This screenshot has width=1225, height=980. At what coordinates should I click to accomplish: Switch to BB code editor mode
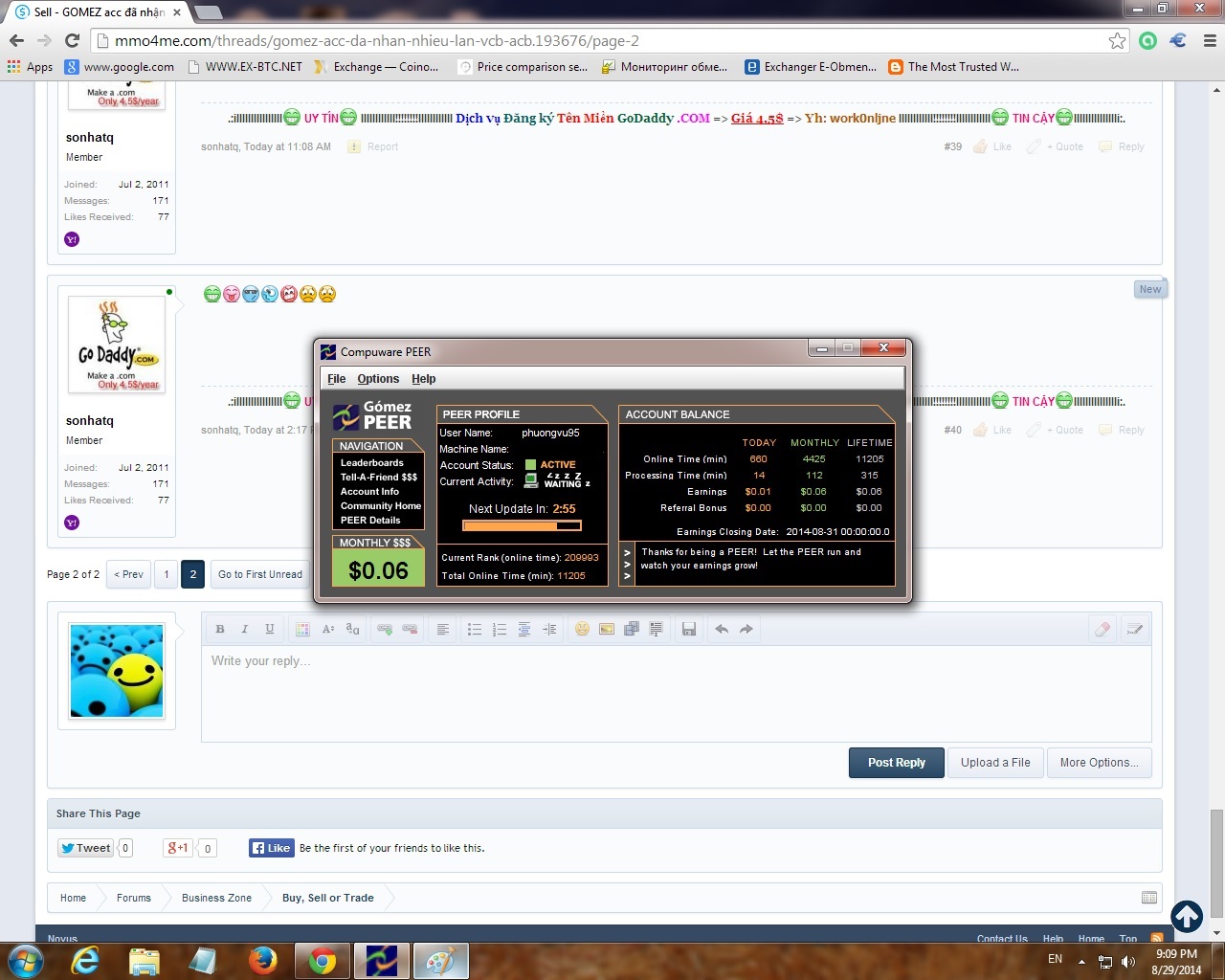tap(1135, 629)
